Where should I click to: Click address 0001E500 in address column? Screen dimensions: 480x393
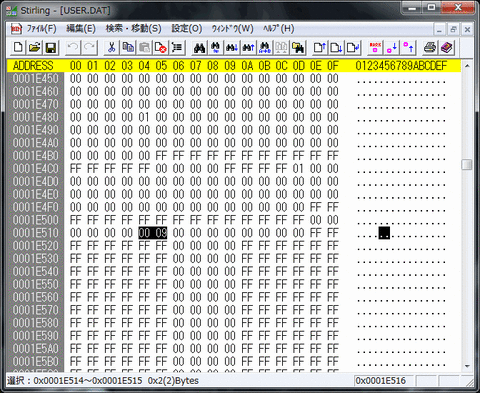35,220
